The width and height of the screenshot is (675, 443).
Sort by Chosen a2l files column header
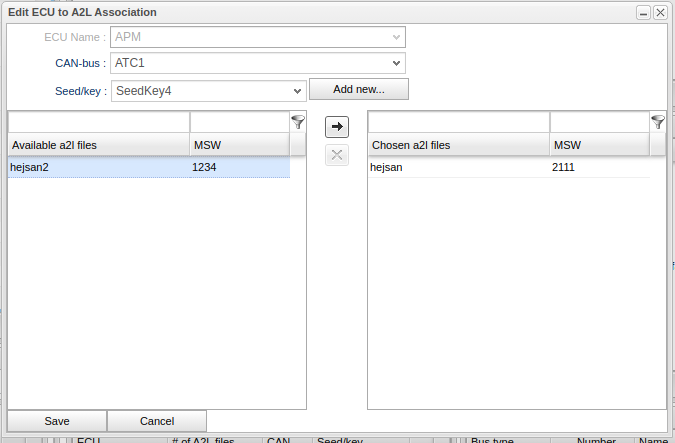(458, 145)
